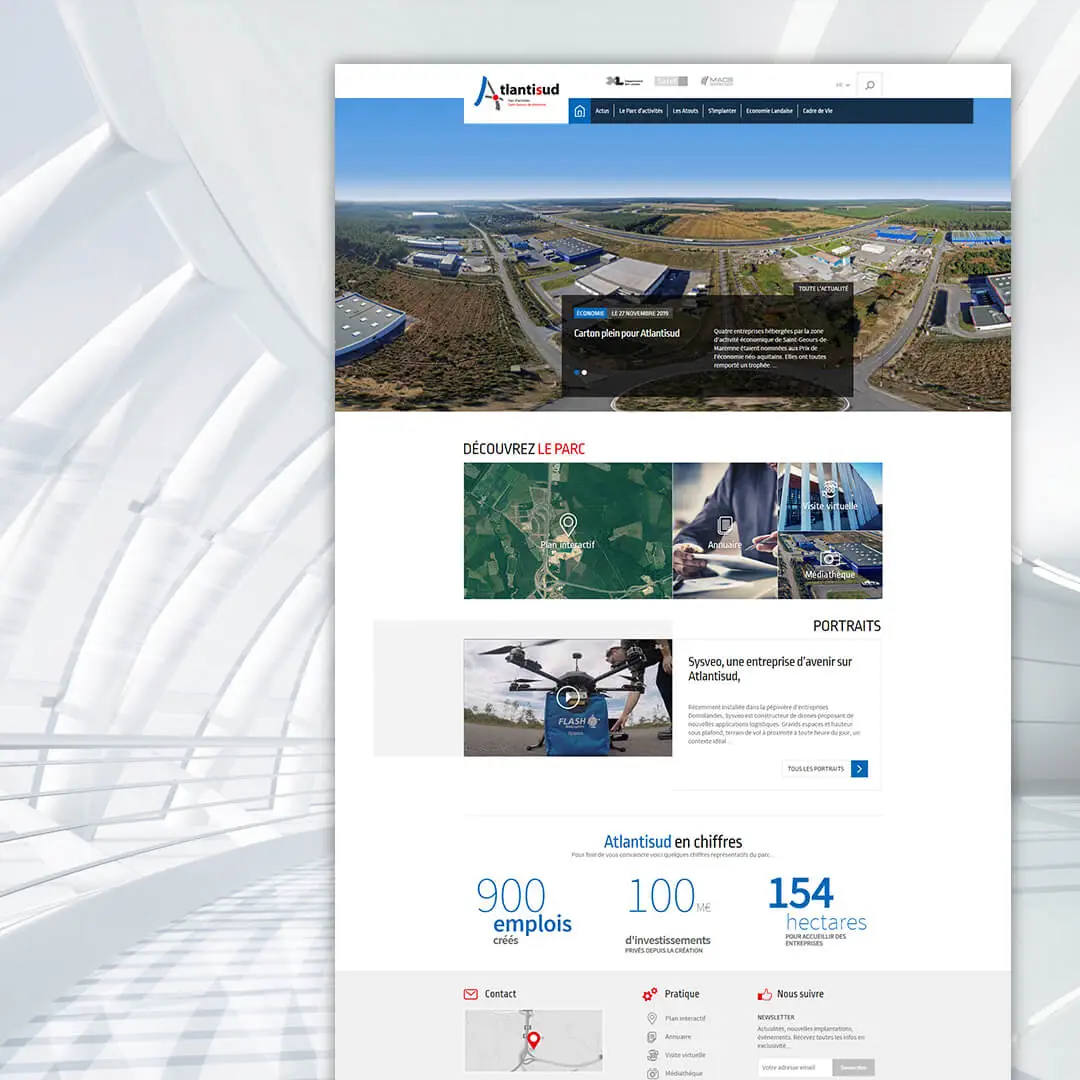Click the 900 emplois créés figure

tap(523, 911)
